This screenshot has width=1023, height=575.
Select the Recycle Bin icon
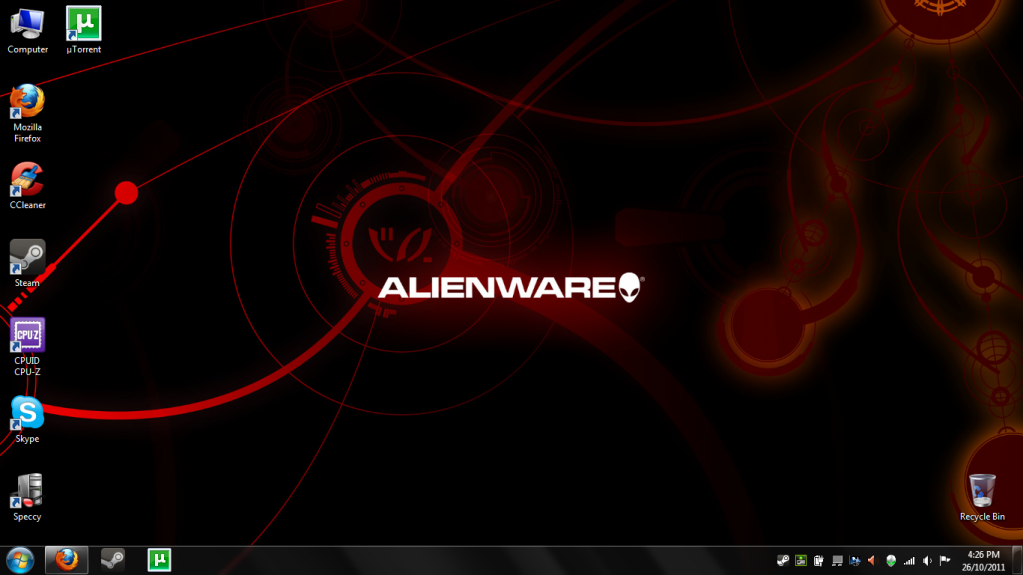click(982, 497)
